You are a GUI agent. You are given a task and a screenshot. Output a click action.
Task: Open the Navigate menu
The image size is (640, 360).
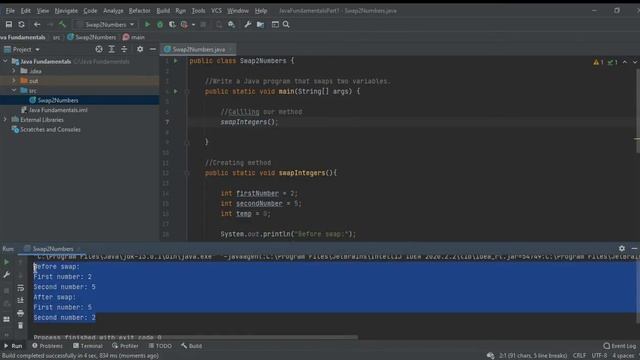click(66, 11)
